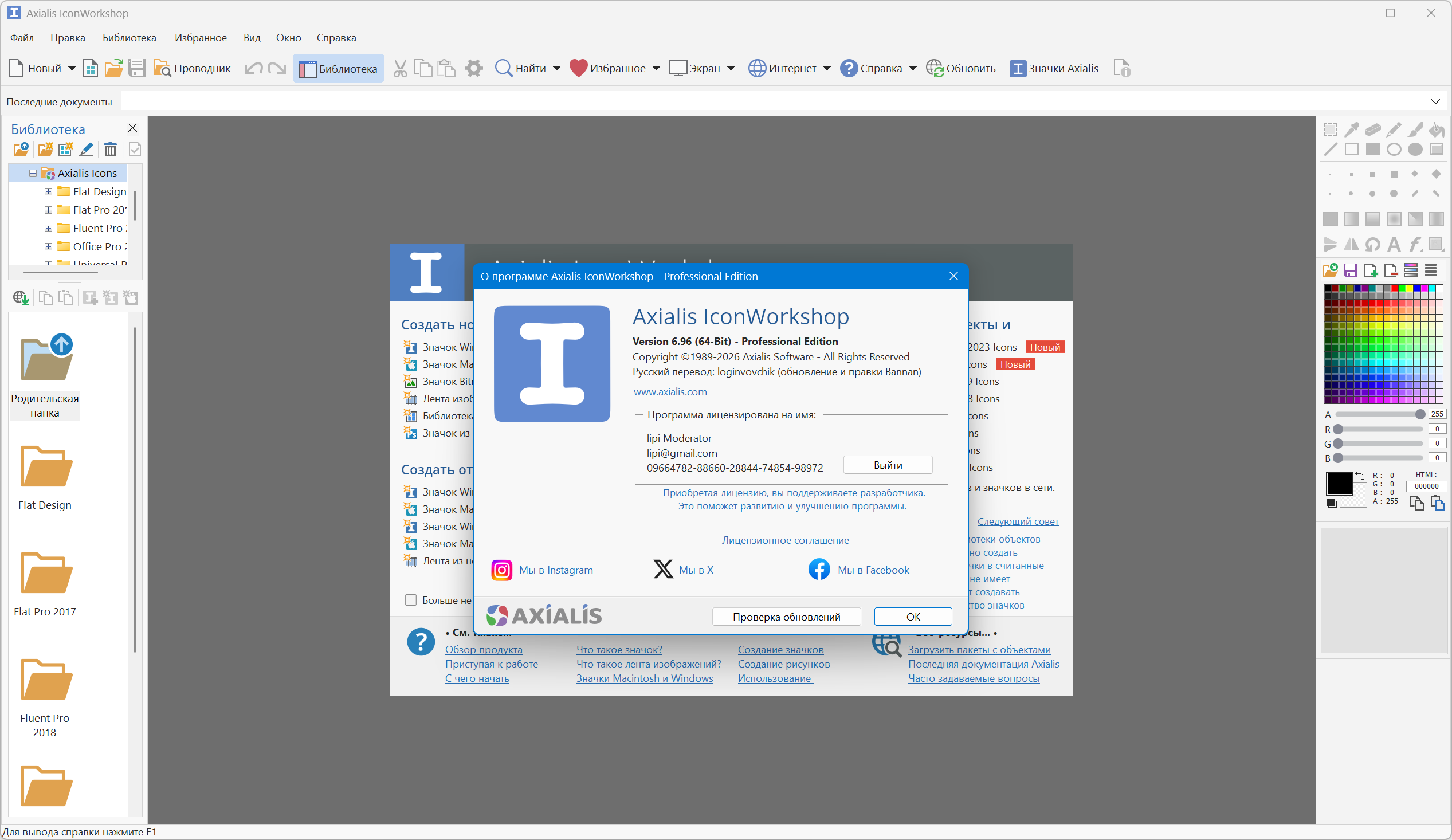
Task: Click the Избранное heart icon
Action: pyautogui.click(x=578, y=68)
